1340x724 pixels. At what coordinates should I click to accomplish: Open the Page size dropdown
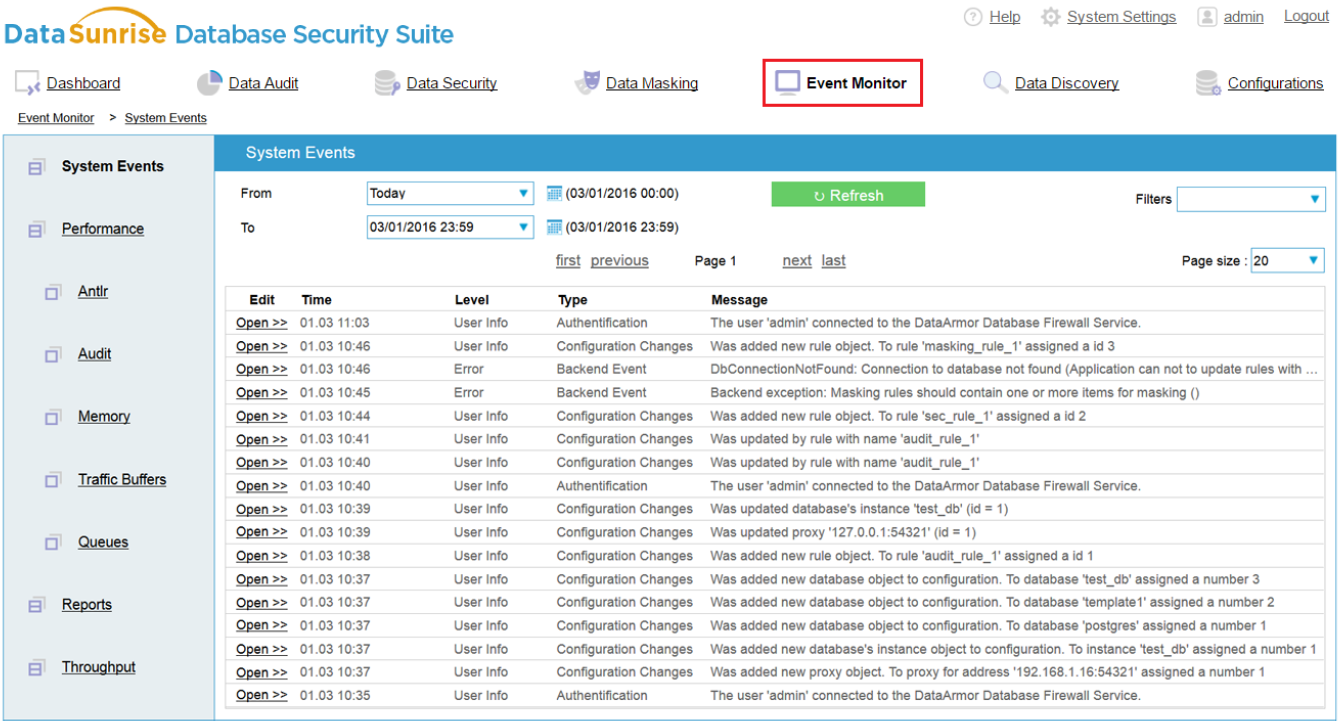pyautogui.click(x=1288, y=261)
